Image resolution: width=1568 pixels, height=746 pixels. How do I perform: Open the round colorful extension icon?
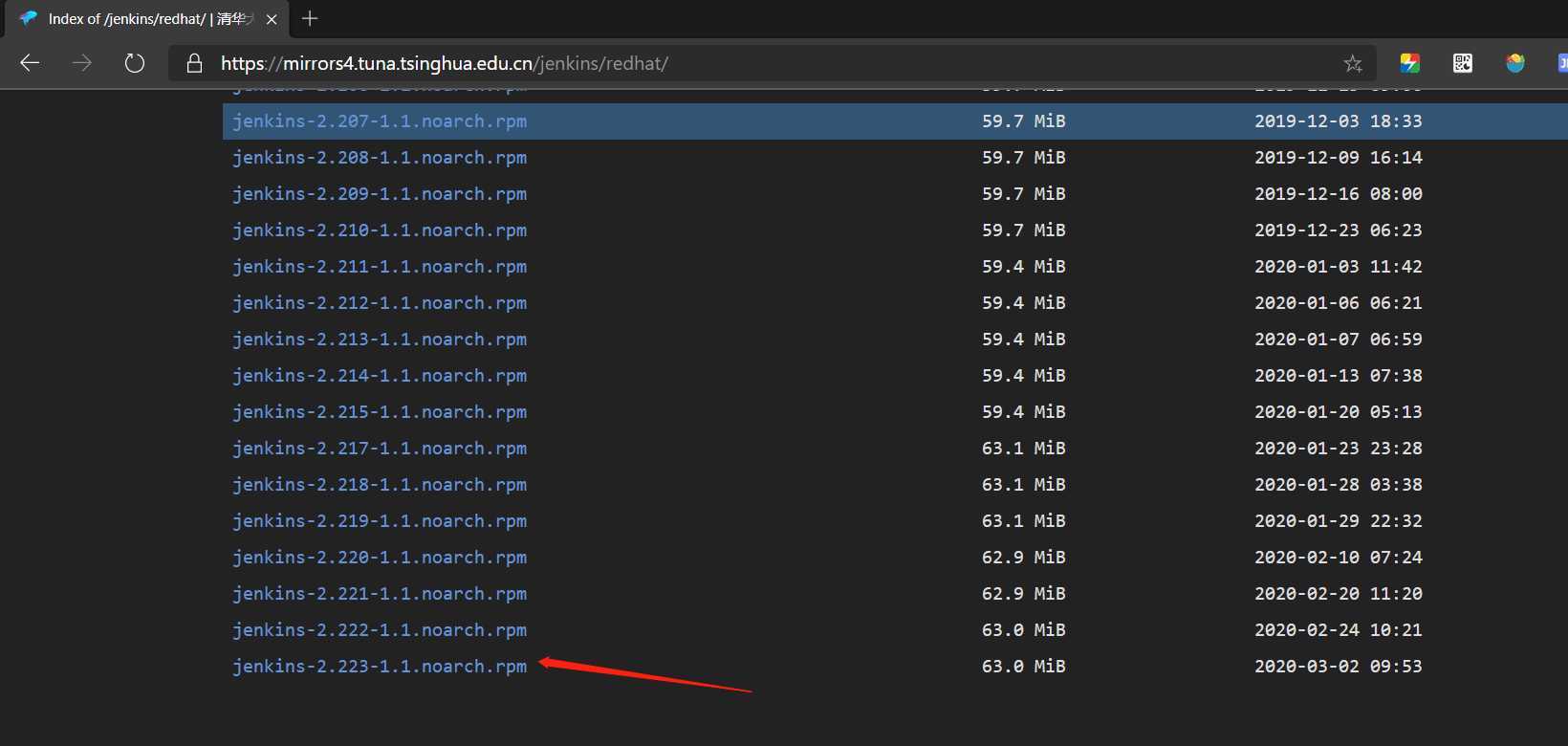pyautogui.click(x=1514, y=63)
